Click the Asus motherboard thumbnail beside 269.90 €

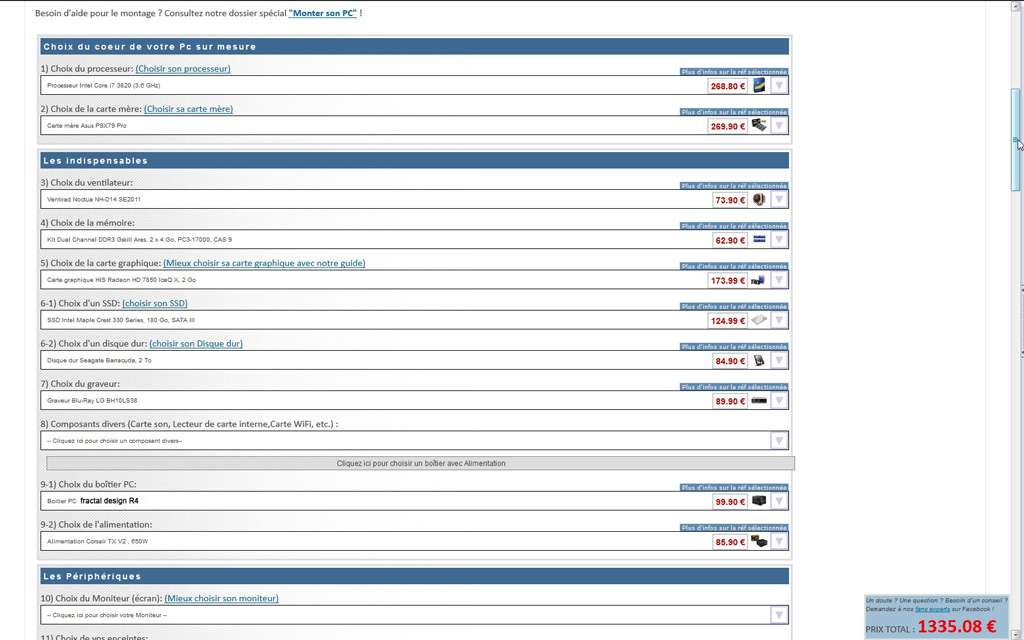click(759, 125)
